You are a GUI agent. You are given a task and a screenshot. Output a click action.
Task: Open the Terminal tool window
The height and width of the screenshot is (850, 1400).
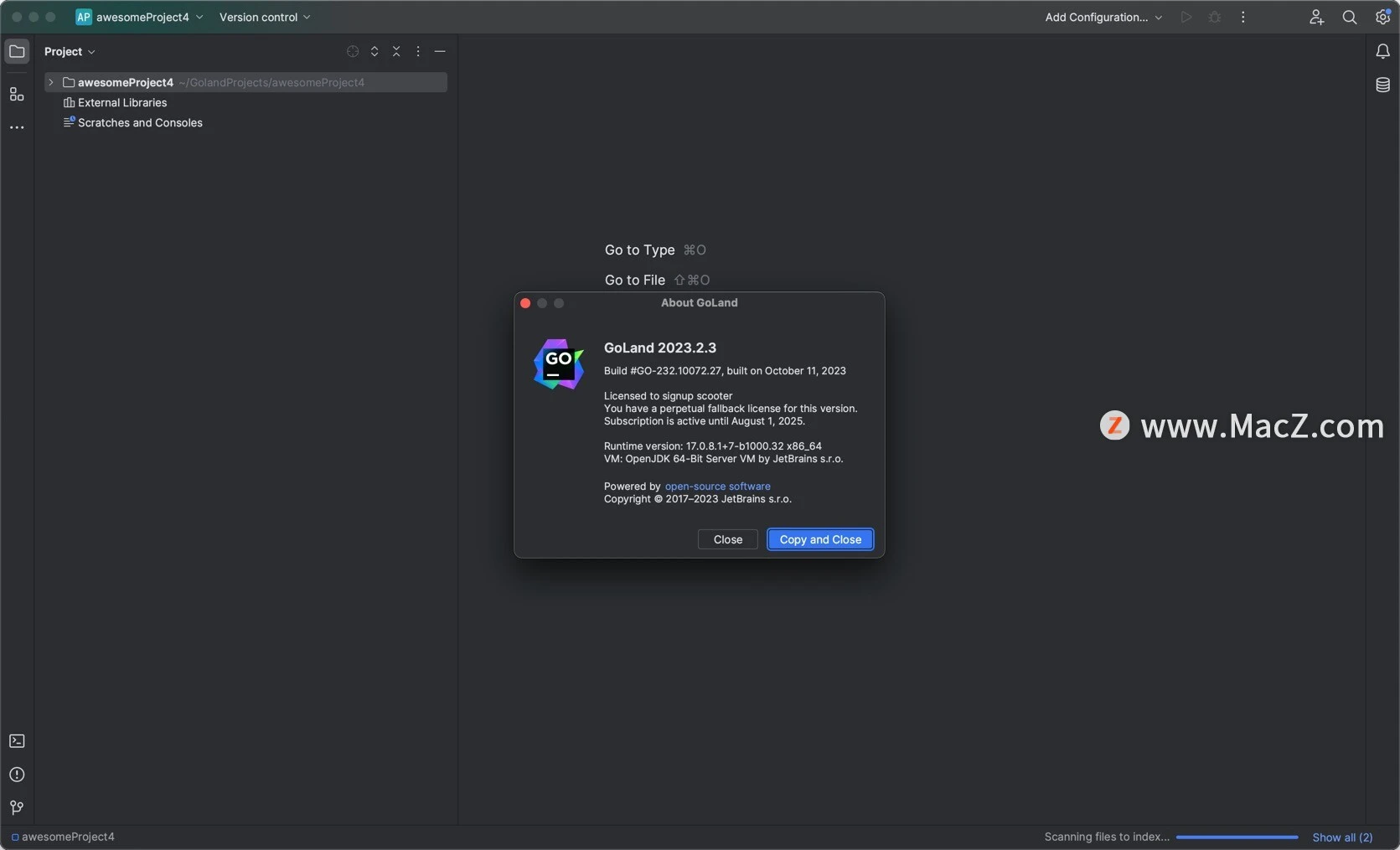point(17,741)
